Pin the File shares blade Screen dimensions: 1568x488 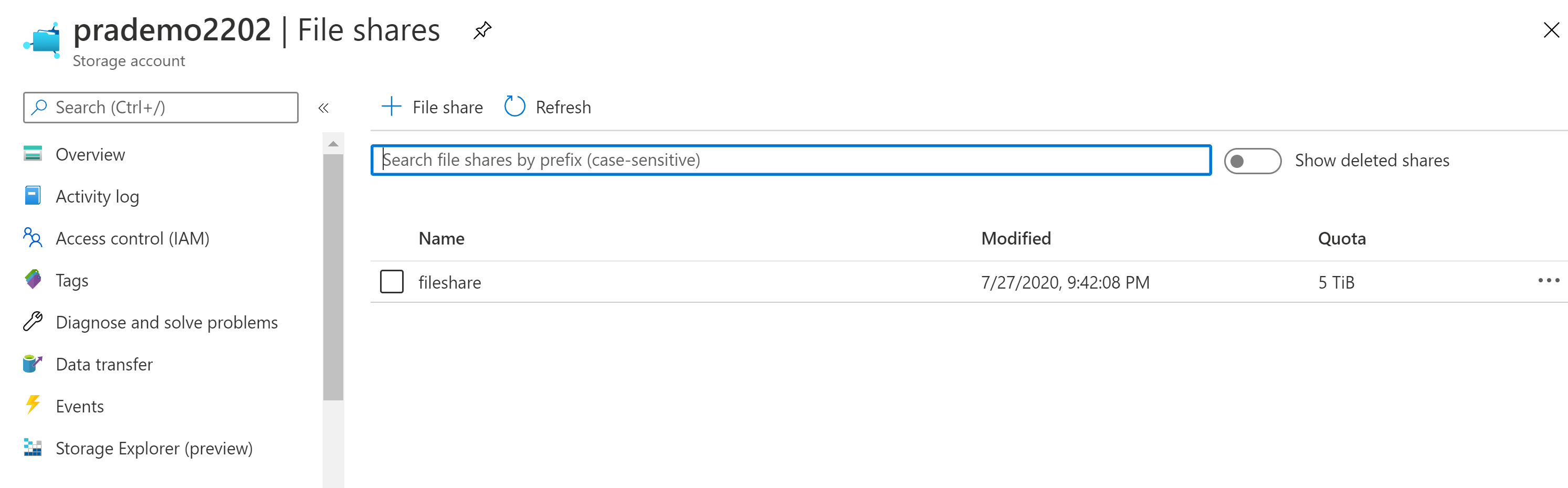pos(482,30)
